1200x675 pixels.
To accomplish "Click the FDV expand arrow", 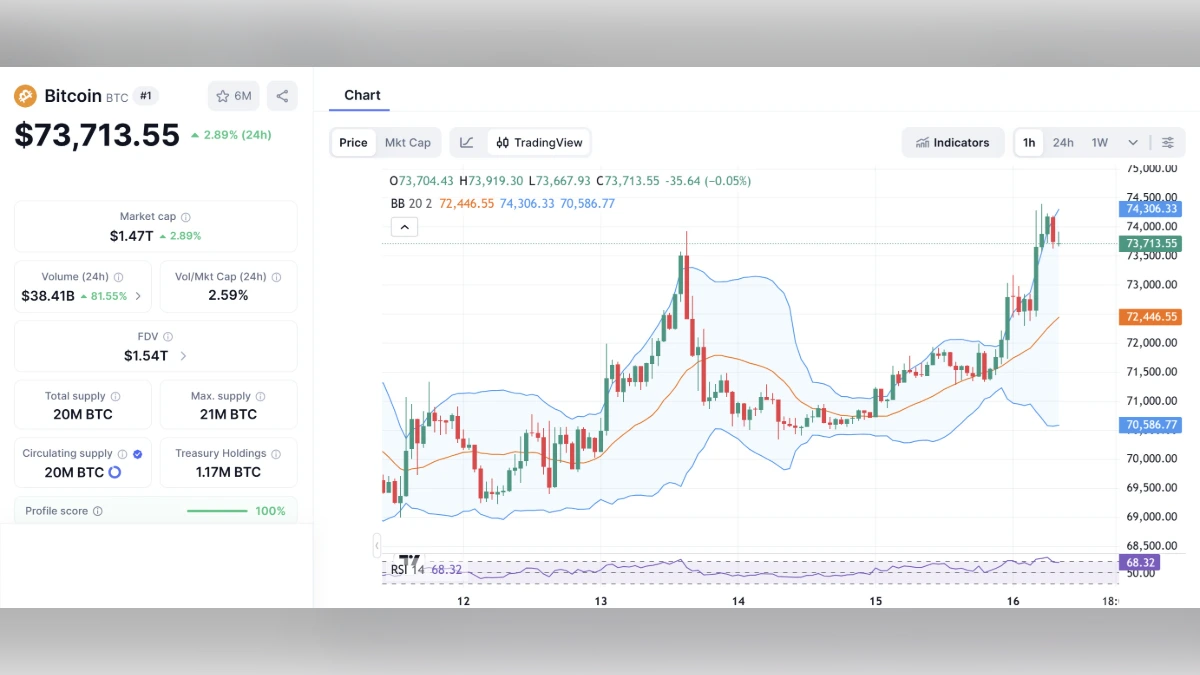I will [x=182, y=355].
